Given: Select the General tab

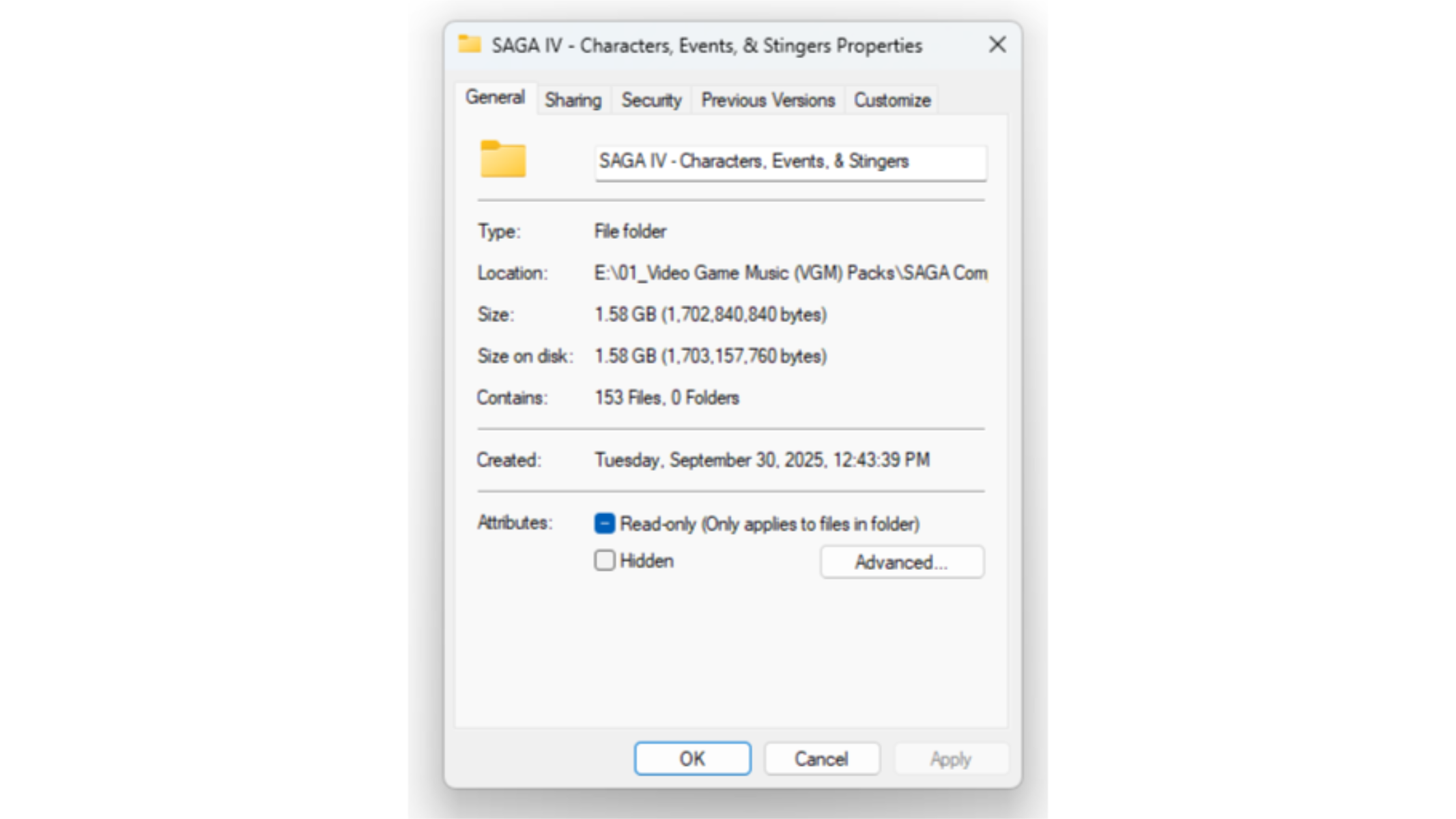Looking at the screenshot, I should pyautogui.click(x=496, y=98).
